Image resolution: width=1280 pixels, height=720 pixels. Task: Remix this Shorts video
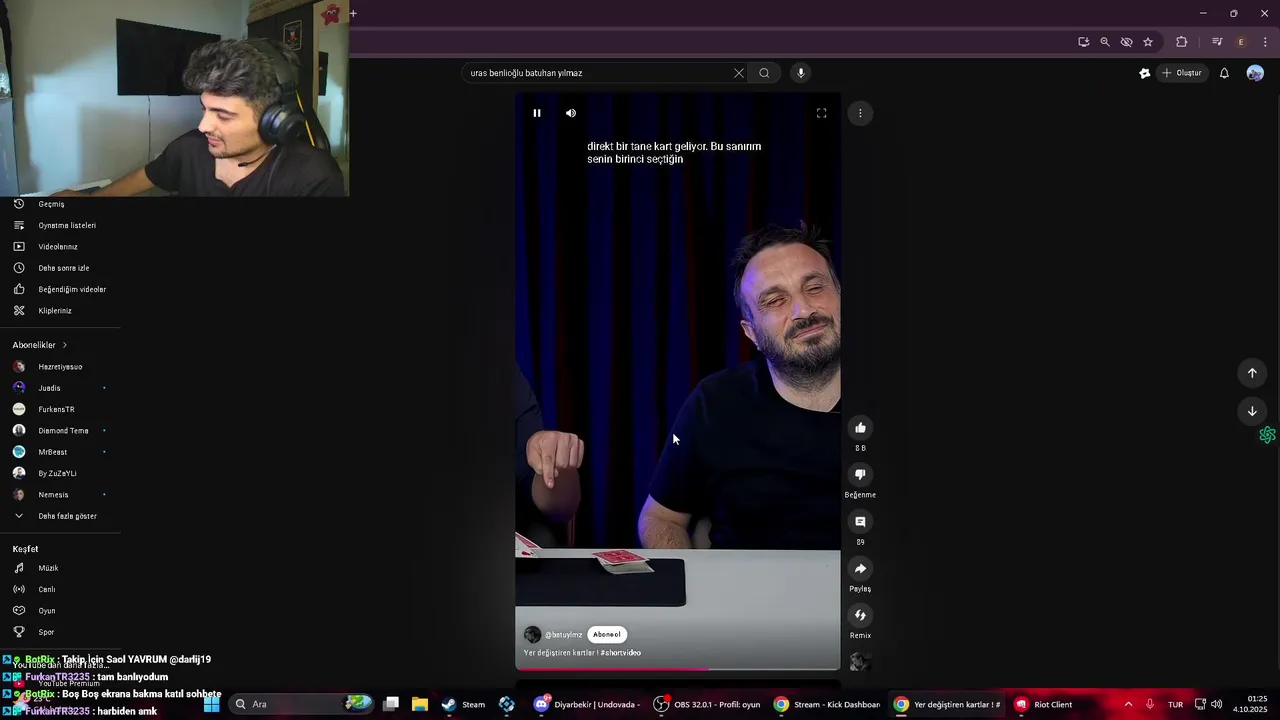(x=860, y=615)
